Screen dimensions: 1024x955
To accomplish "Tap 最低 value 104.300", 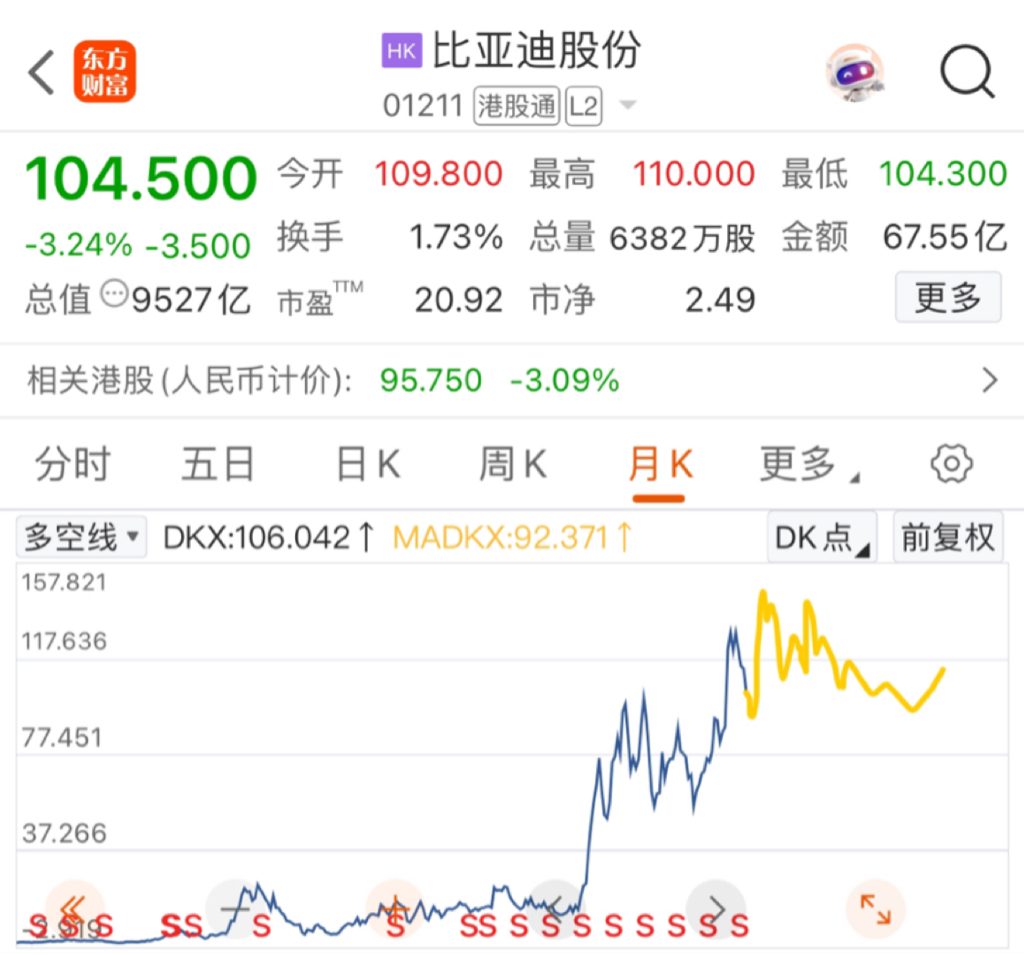I will (943, 174).
